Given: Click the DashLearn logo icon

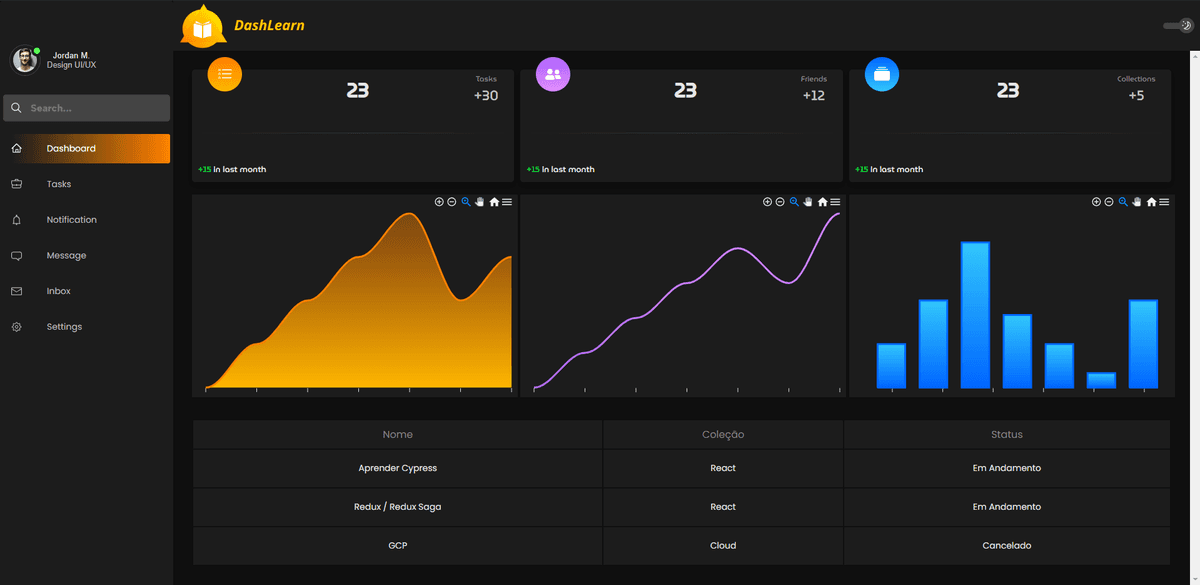Looking at the screenshot, I should [x=203, y=25].
